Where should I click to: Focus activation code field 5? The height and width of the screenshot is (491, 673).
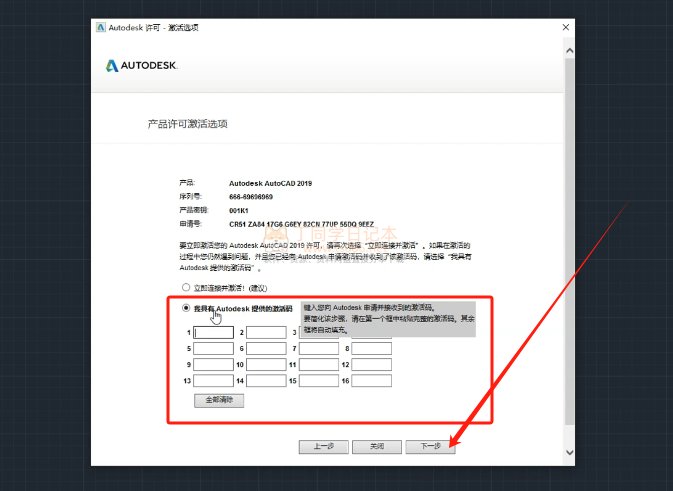[213, 348]
